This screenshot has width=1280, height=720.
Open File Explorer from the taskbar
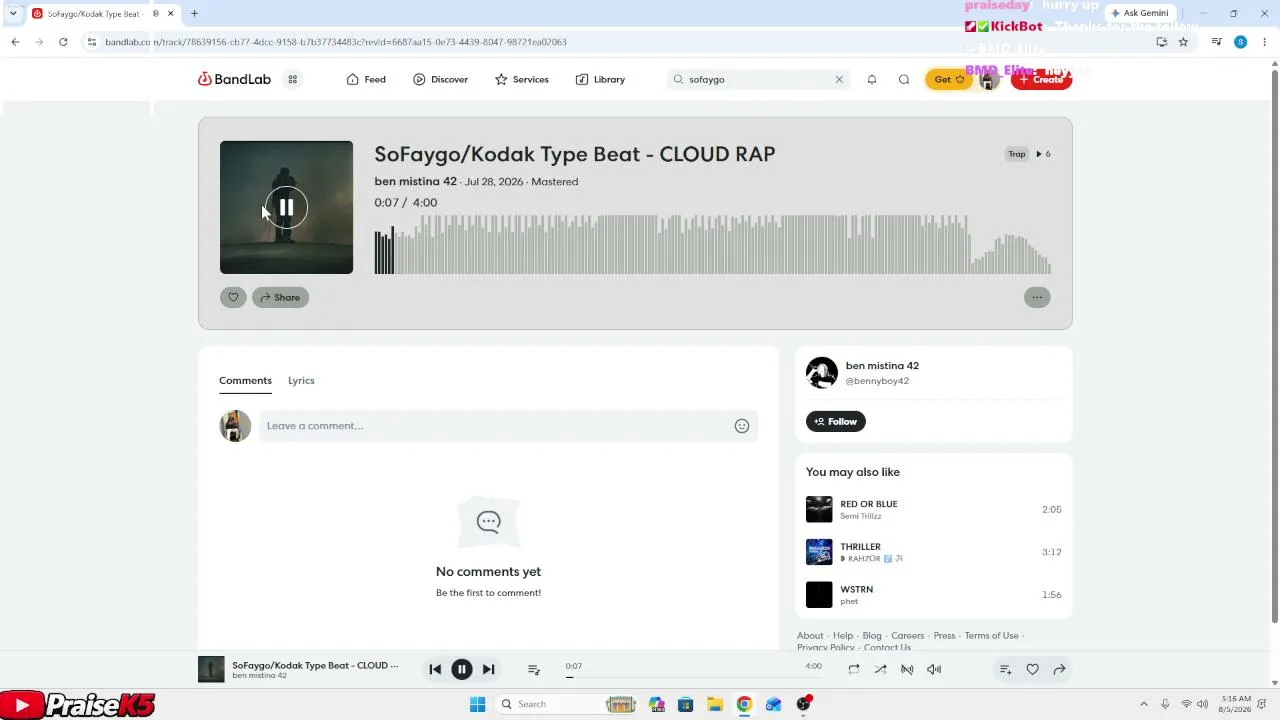tap(715, 704)
